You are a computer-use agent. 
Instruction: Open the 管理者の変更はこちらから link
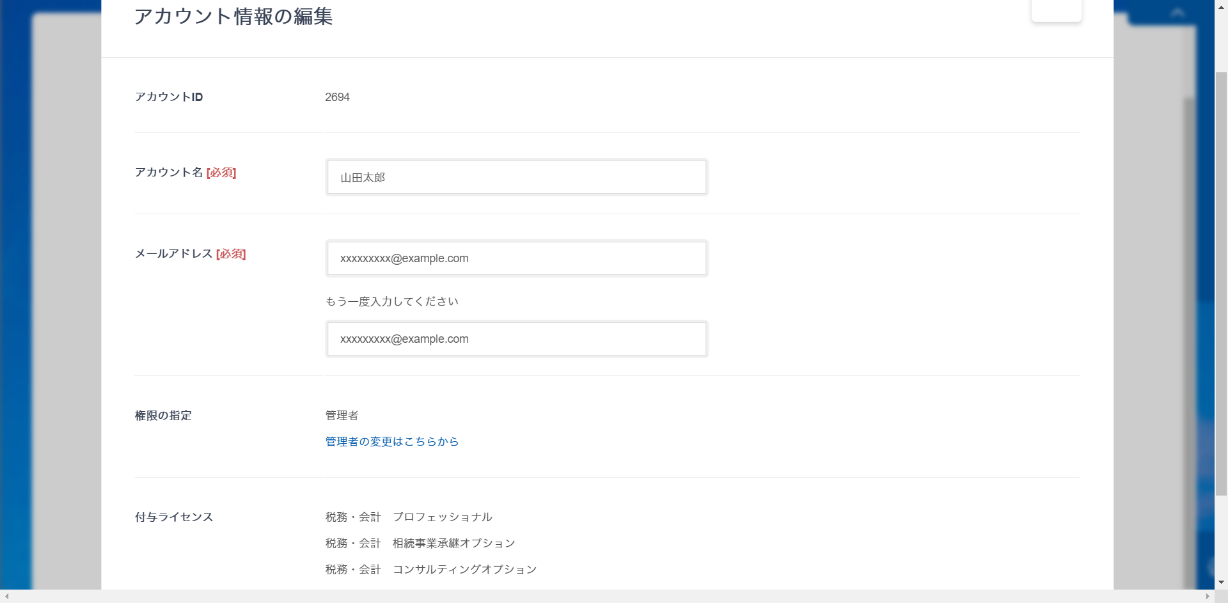click(x=392, y=441)
